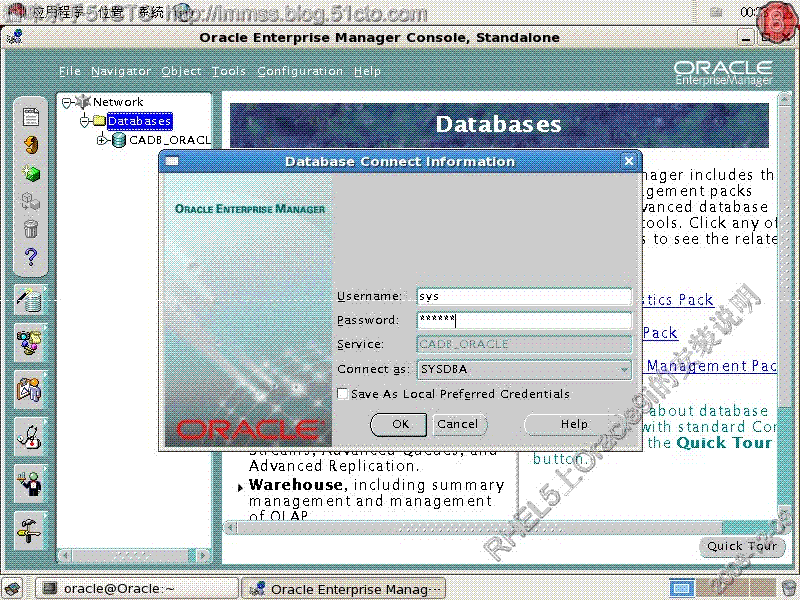Collapse the Databases tree node
Viewport: 800px width, 600px height.
(x=85, y=121)
